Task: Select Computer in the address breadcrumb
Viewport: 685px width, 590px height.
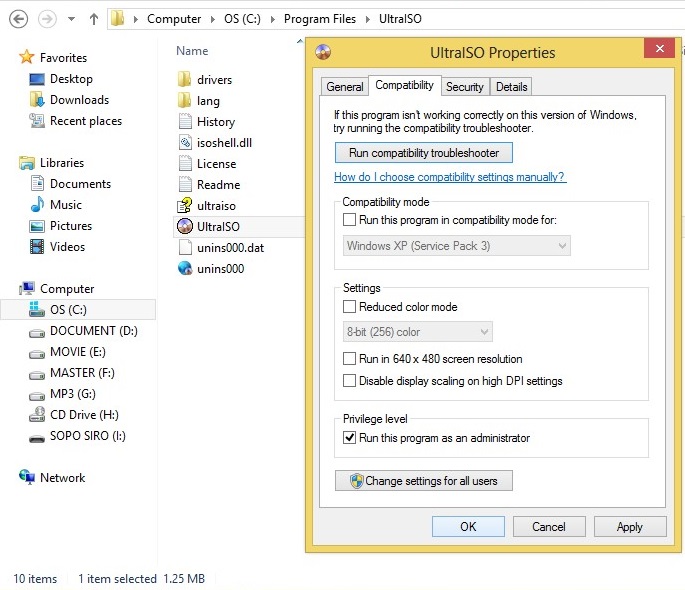Action: [x=174, y=19]
